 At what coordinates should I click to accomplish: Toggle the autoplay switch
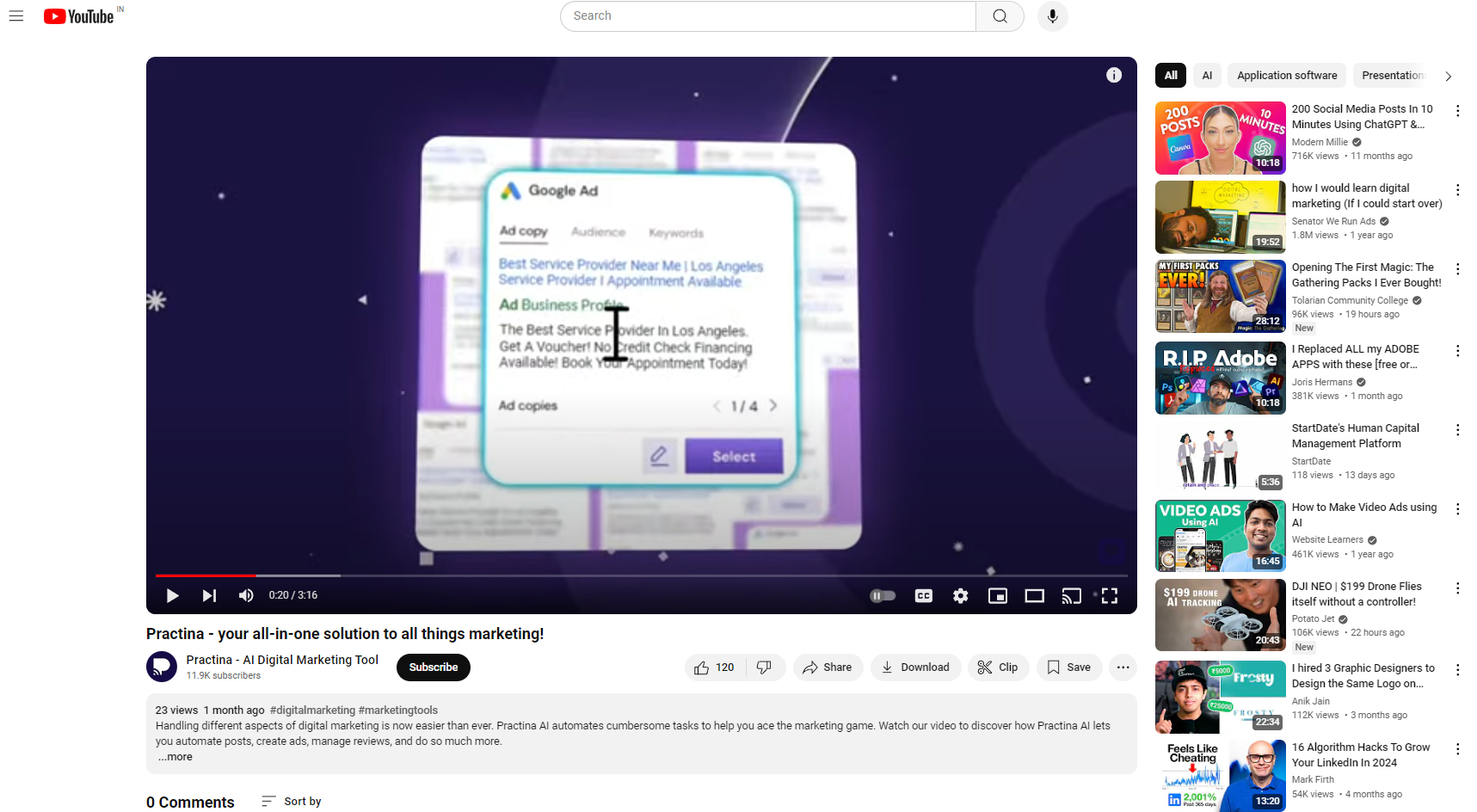click(x=883, y=595)
